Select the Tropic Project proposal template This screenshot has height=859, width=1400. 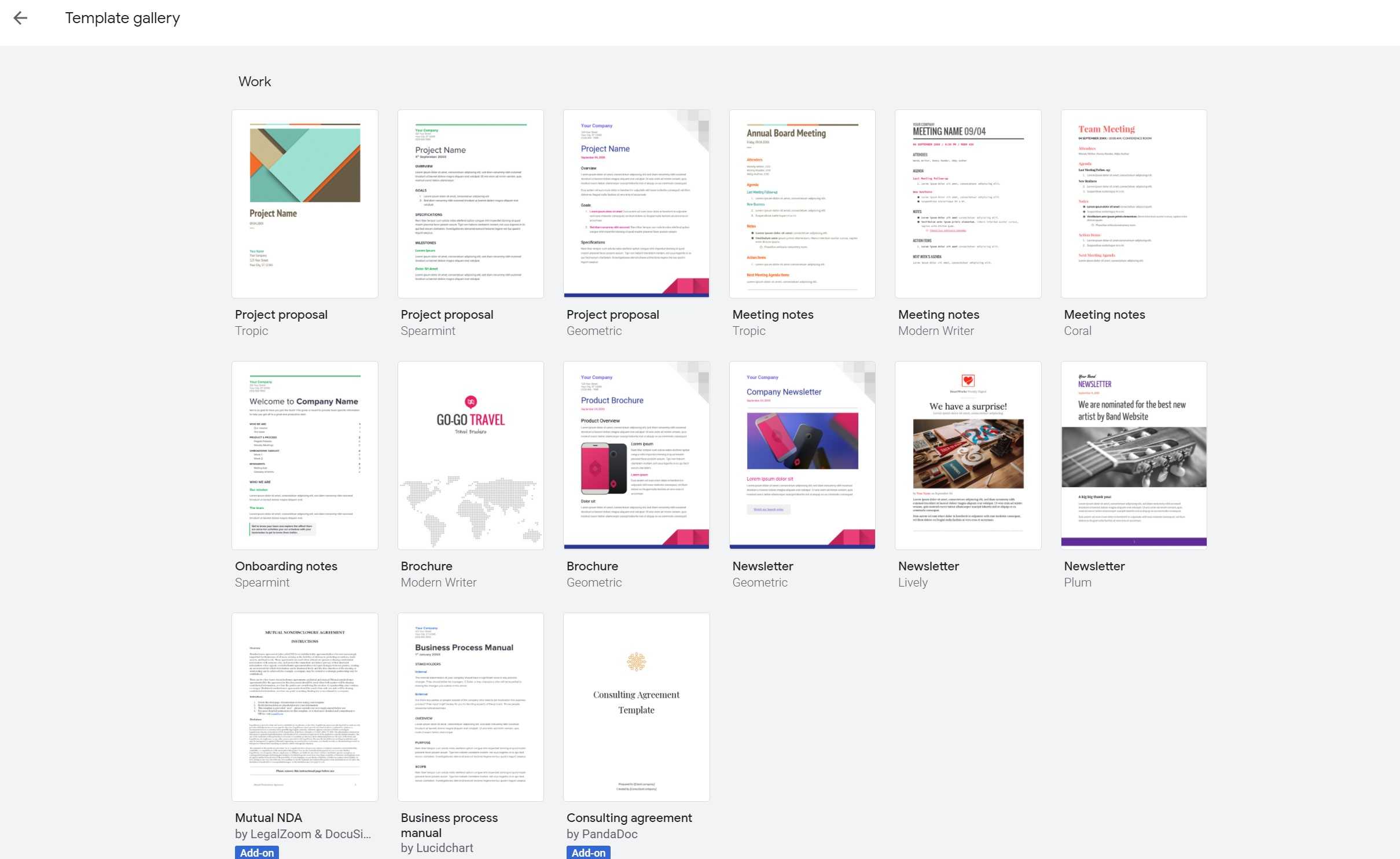click(305, 203)
